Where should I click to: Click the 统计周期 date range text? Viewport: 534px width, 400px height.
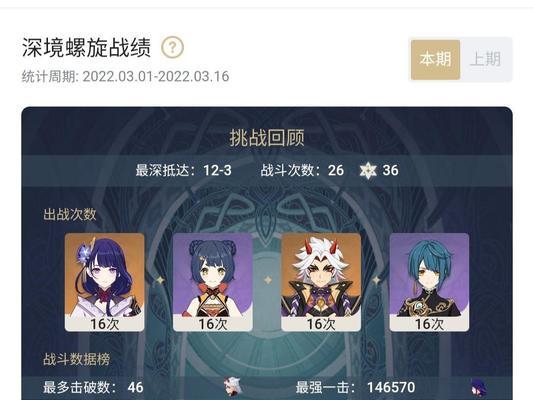[125, 76]
